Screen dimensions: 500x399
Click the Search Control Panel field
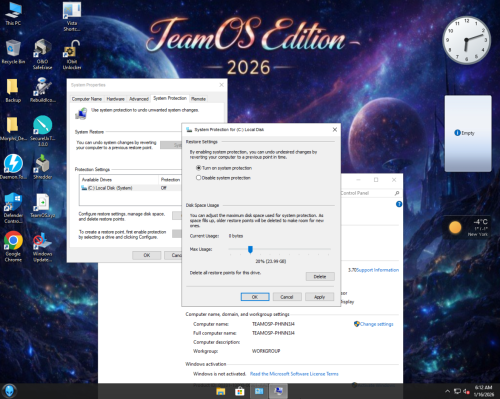click(367, 193)
